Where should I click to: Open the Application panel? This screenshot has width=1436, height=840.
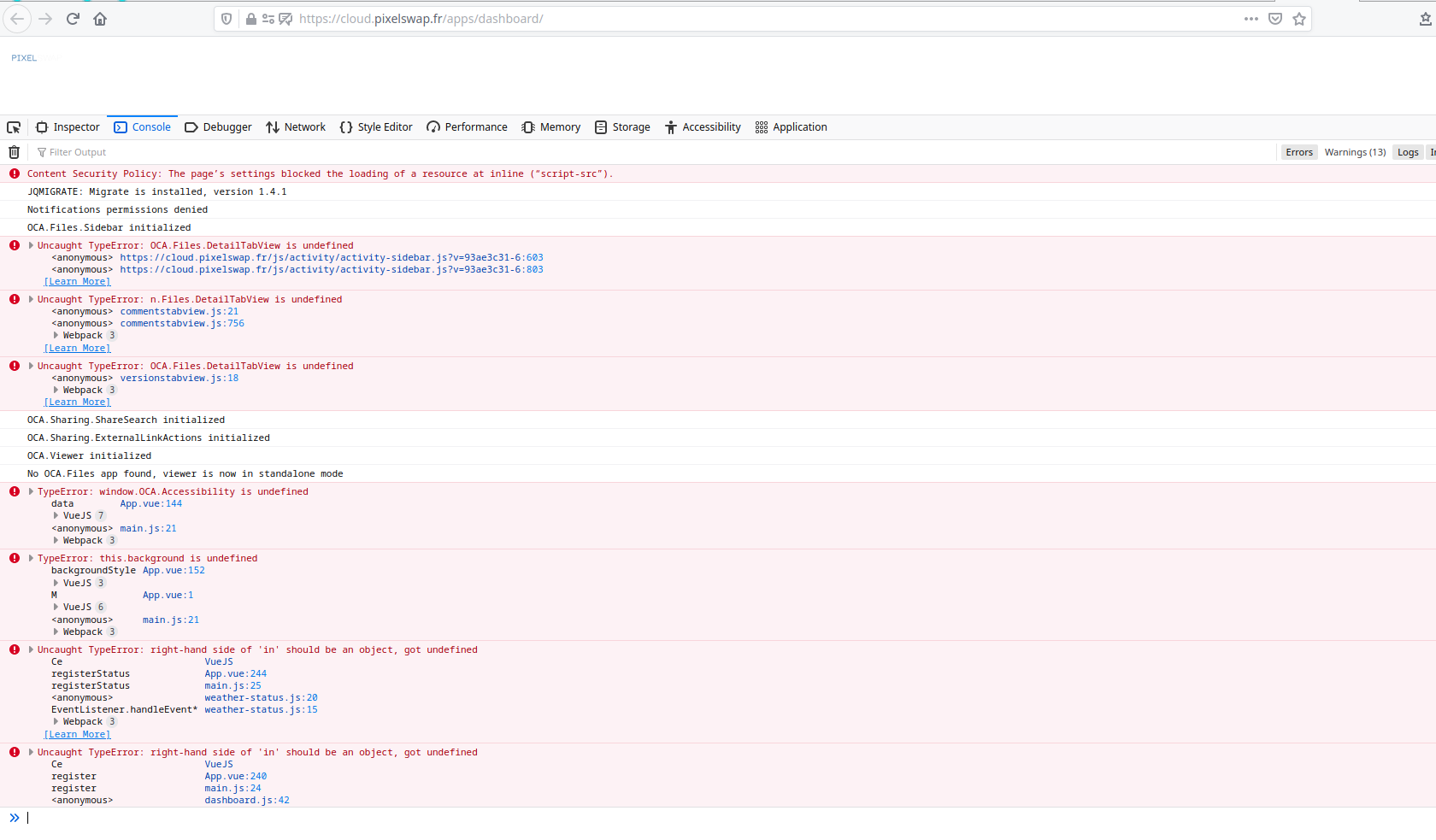792,127
